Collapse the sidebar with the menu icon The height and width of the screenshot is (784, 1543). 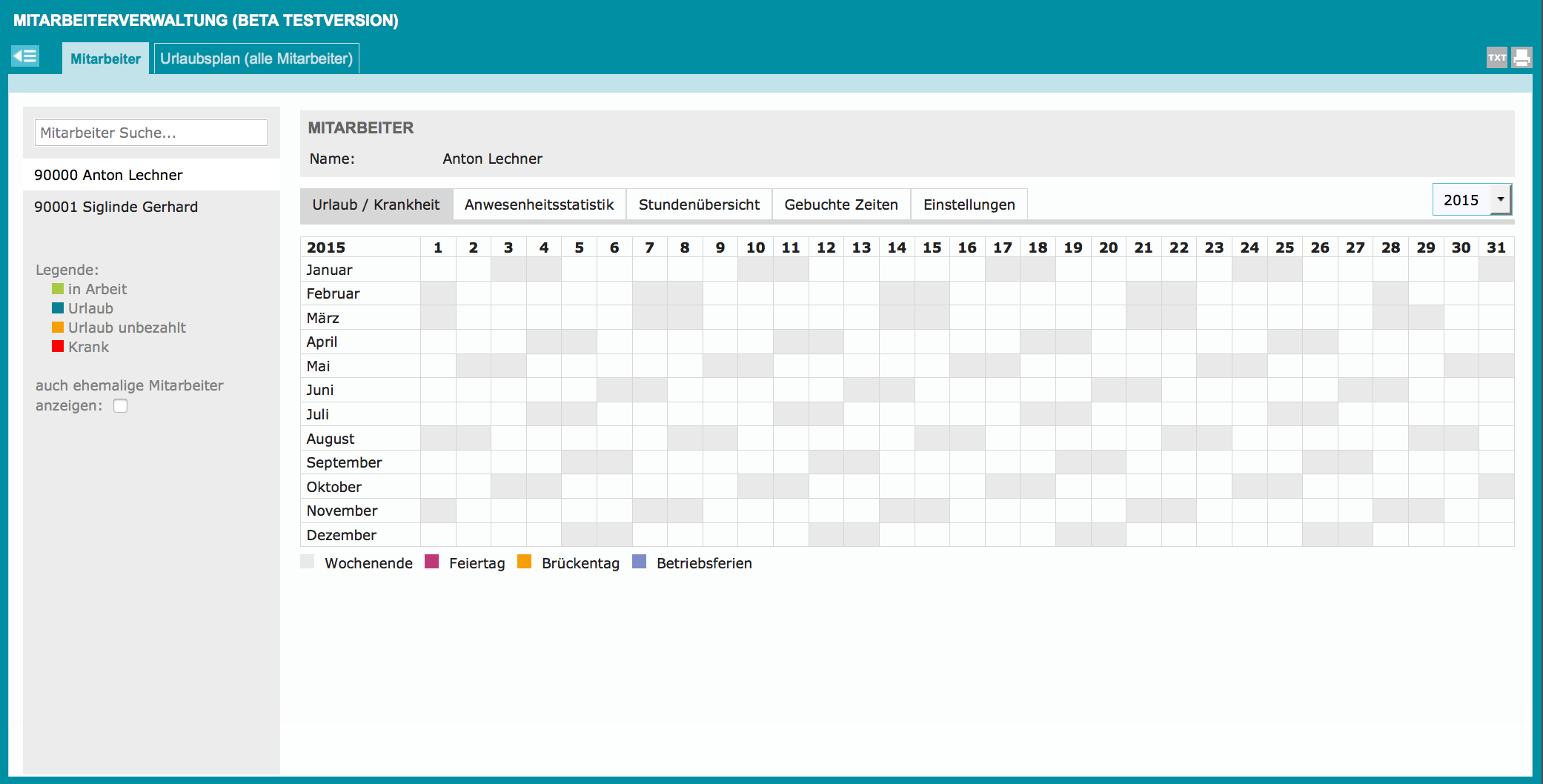point(25,56)
